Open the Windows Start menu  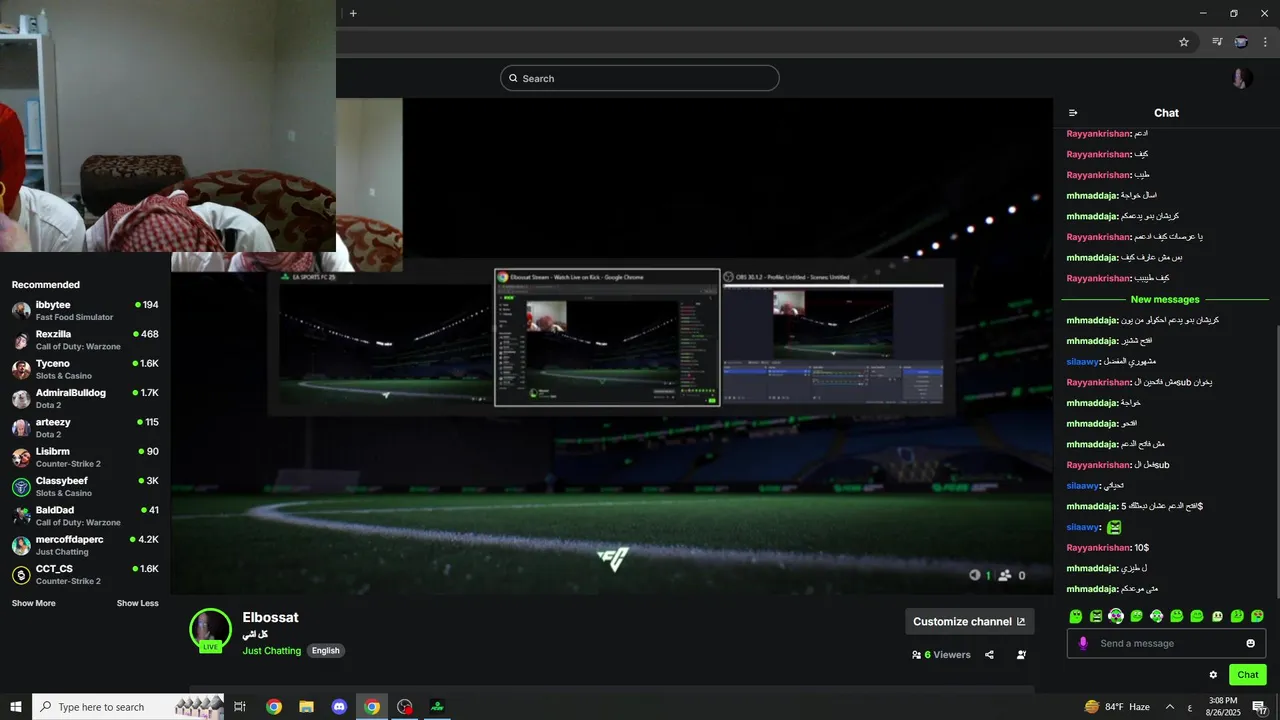click(16, 707)
